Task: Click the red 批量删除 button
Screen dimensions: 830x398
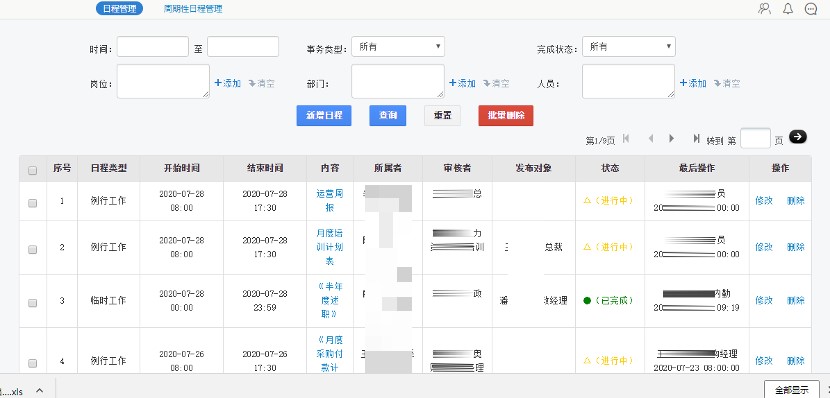Action: click(x=506, y=115)
